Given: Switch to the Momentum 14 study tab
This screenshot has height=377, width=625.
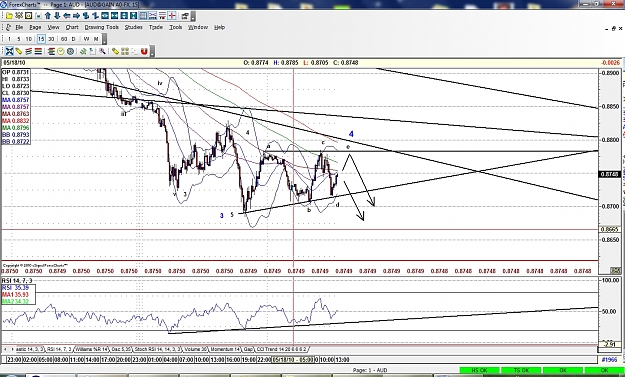Looking at the screenshot, I should pyautogui.click(x=225, y=349).
